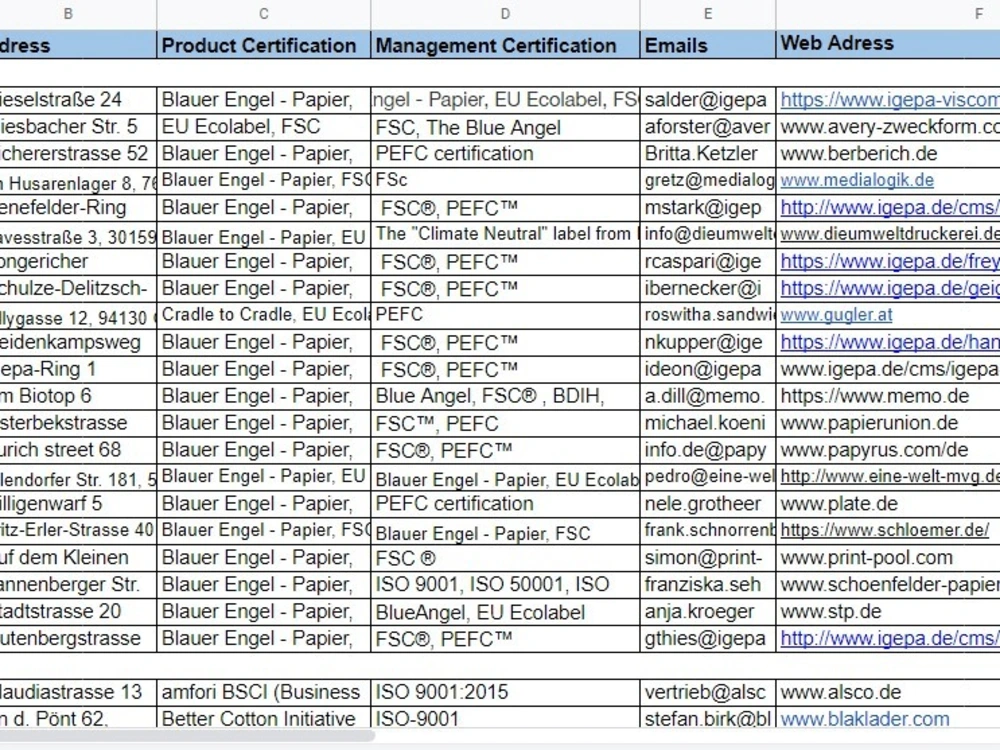
Task: Select column D header
Action: 505,14
